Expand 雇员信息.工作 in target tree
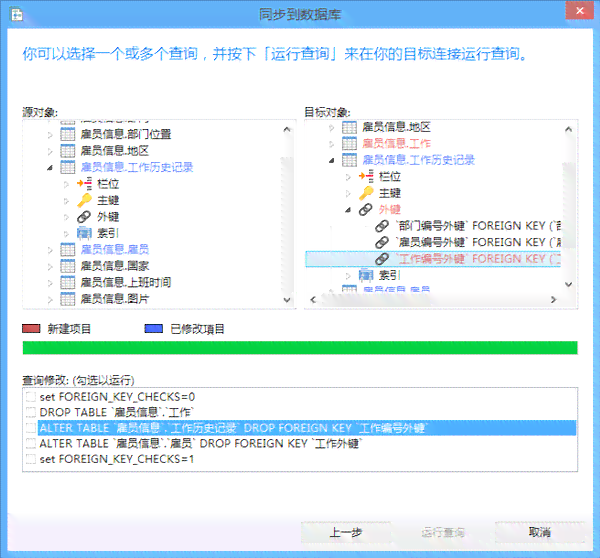 click(x=332, y=144)
